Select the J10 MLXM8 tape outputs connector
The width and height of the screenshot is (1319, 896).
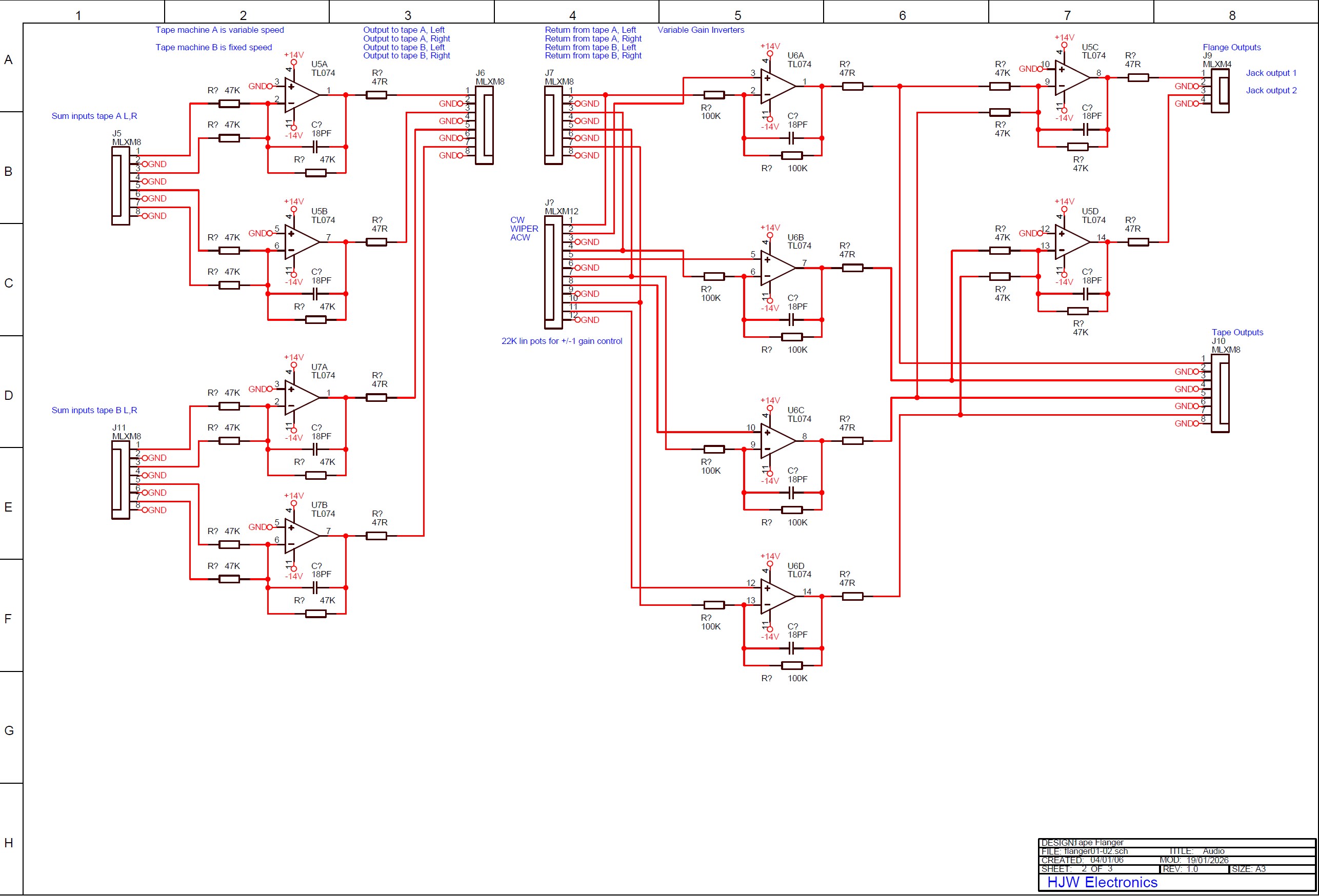[x=1220, y=393]
